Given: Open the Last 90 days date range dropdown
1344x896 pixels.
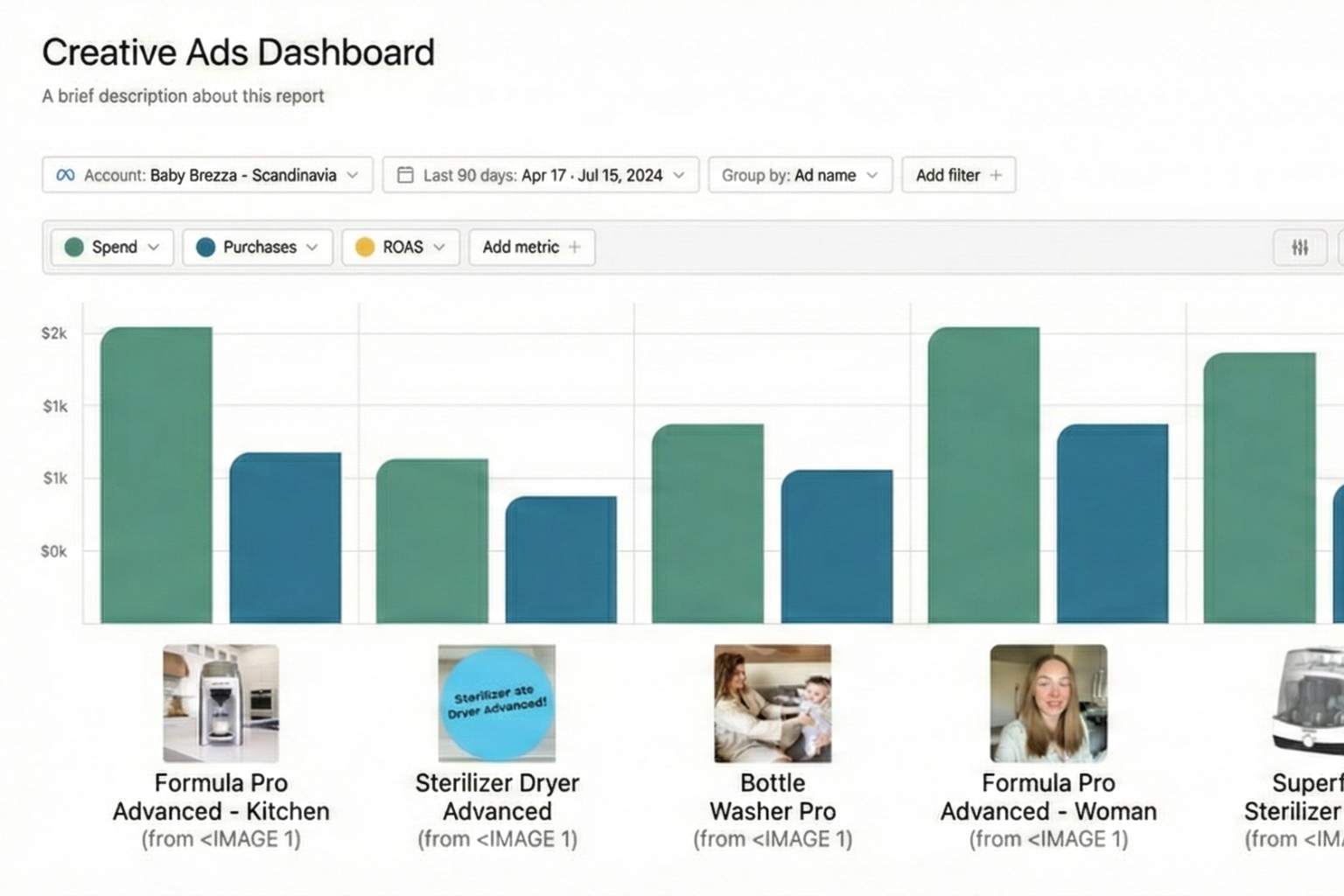Looking at the screenshot, I should pyautogui.click(x=679, y=175).
